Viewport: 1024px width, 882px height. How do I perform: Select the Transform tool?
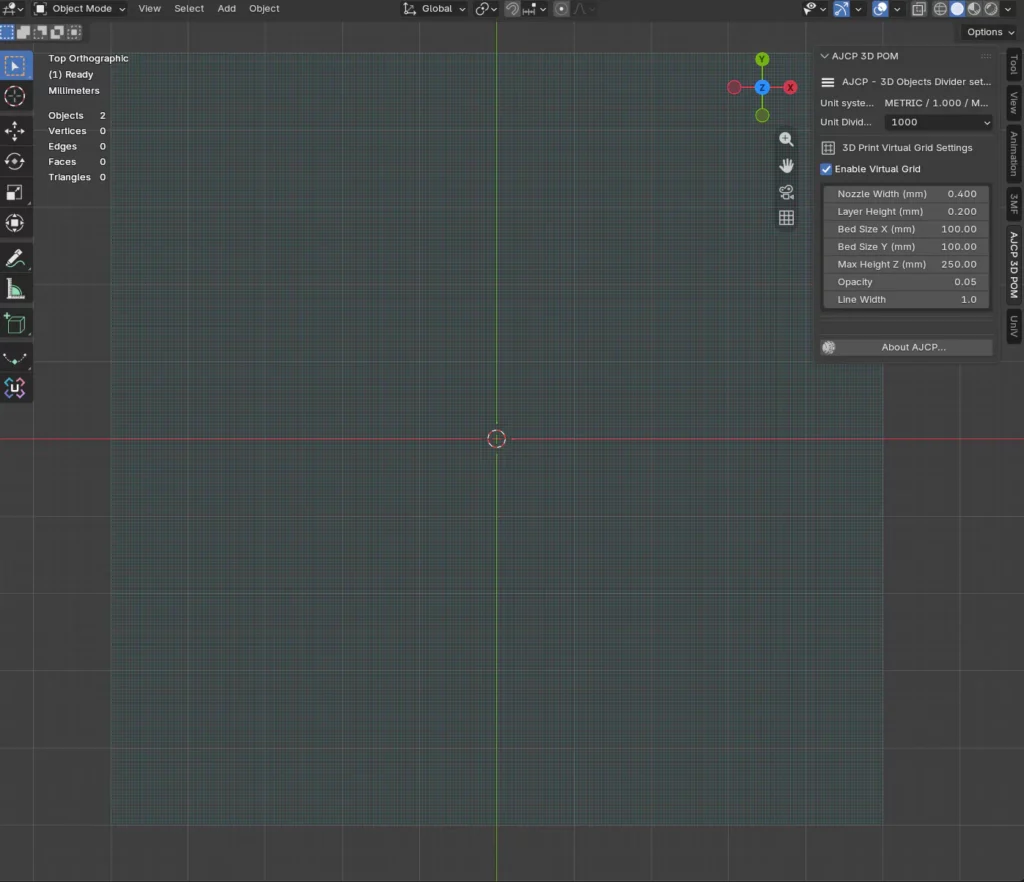point(15,223)
